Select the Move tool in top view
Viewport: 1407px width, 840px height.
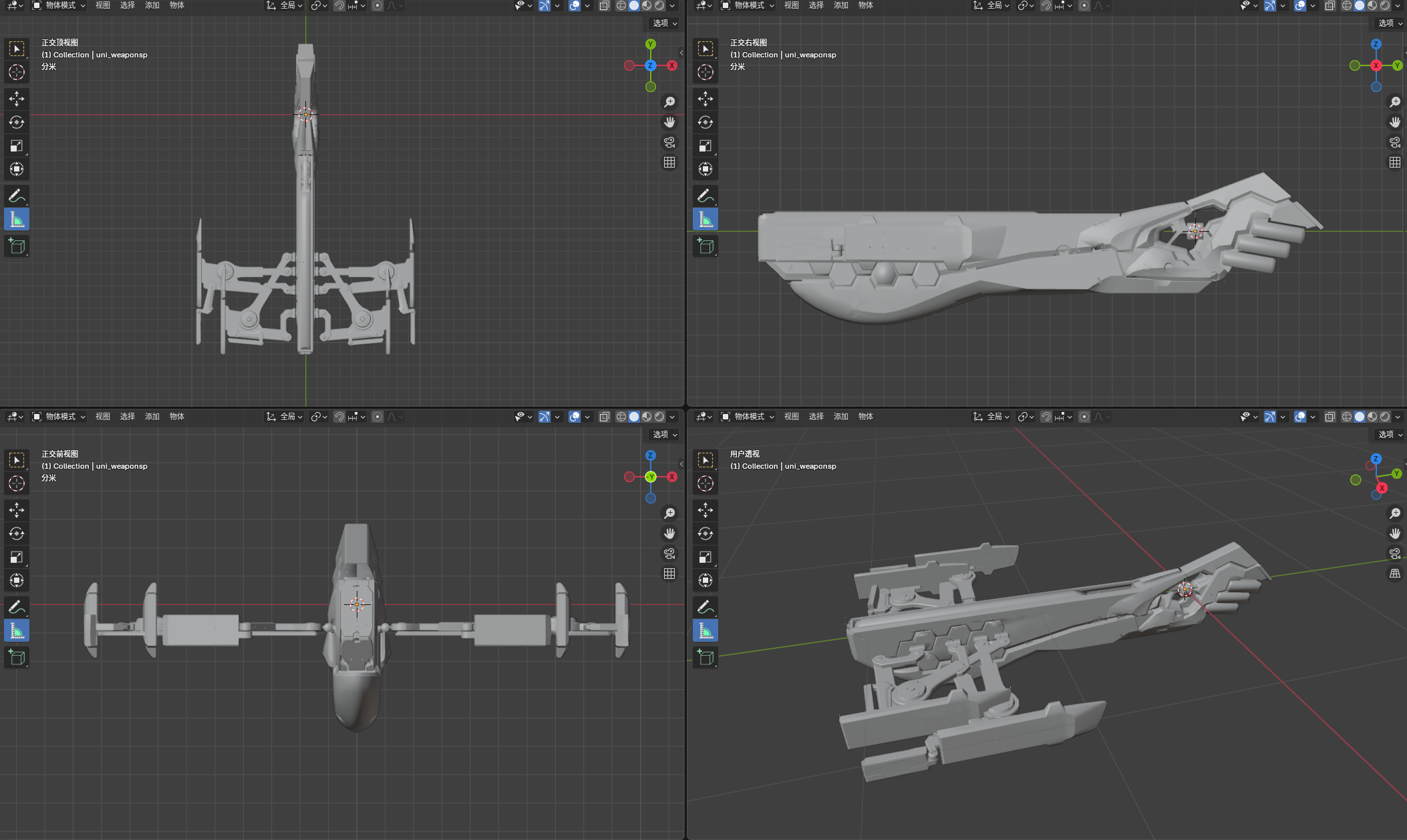[17, 99]
